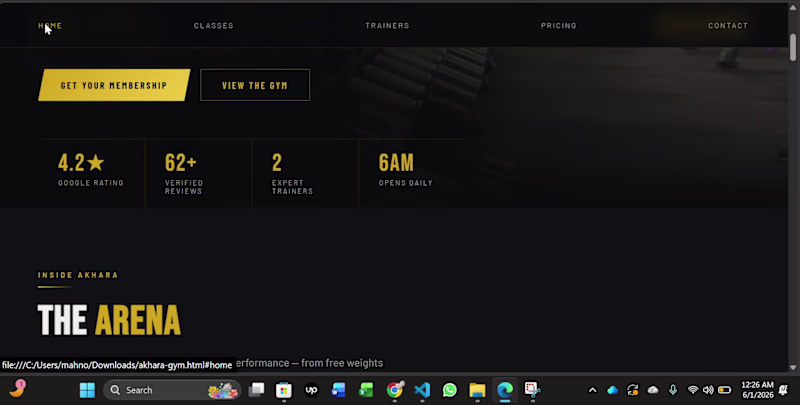Launch Microsoft Store from the taskbar

[x=284, y=390]
